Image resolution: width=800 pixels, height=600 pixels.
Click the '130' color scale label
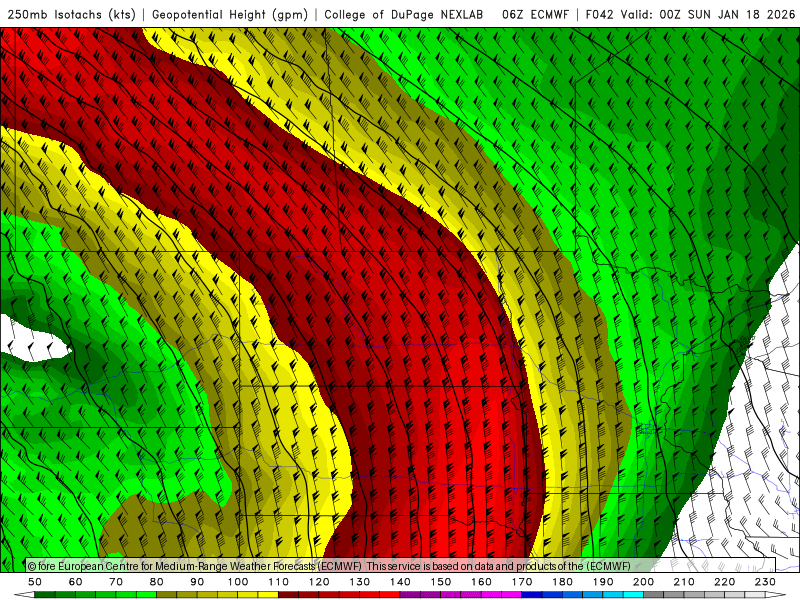coord(359,582)
